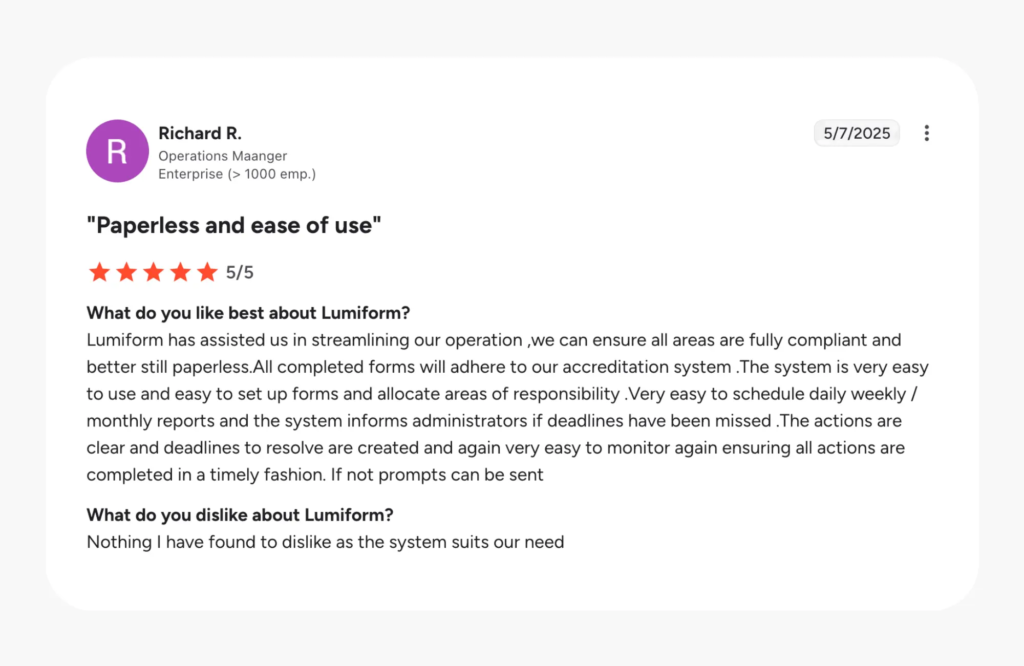Click the 5/5 rating score text
This screenshot has width=1024, height=666.
click(x=240, y=271)
